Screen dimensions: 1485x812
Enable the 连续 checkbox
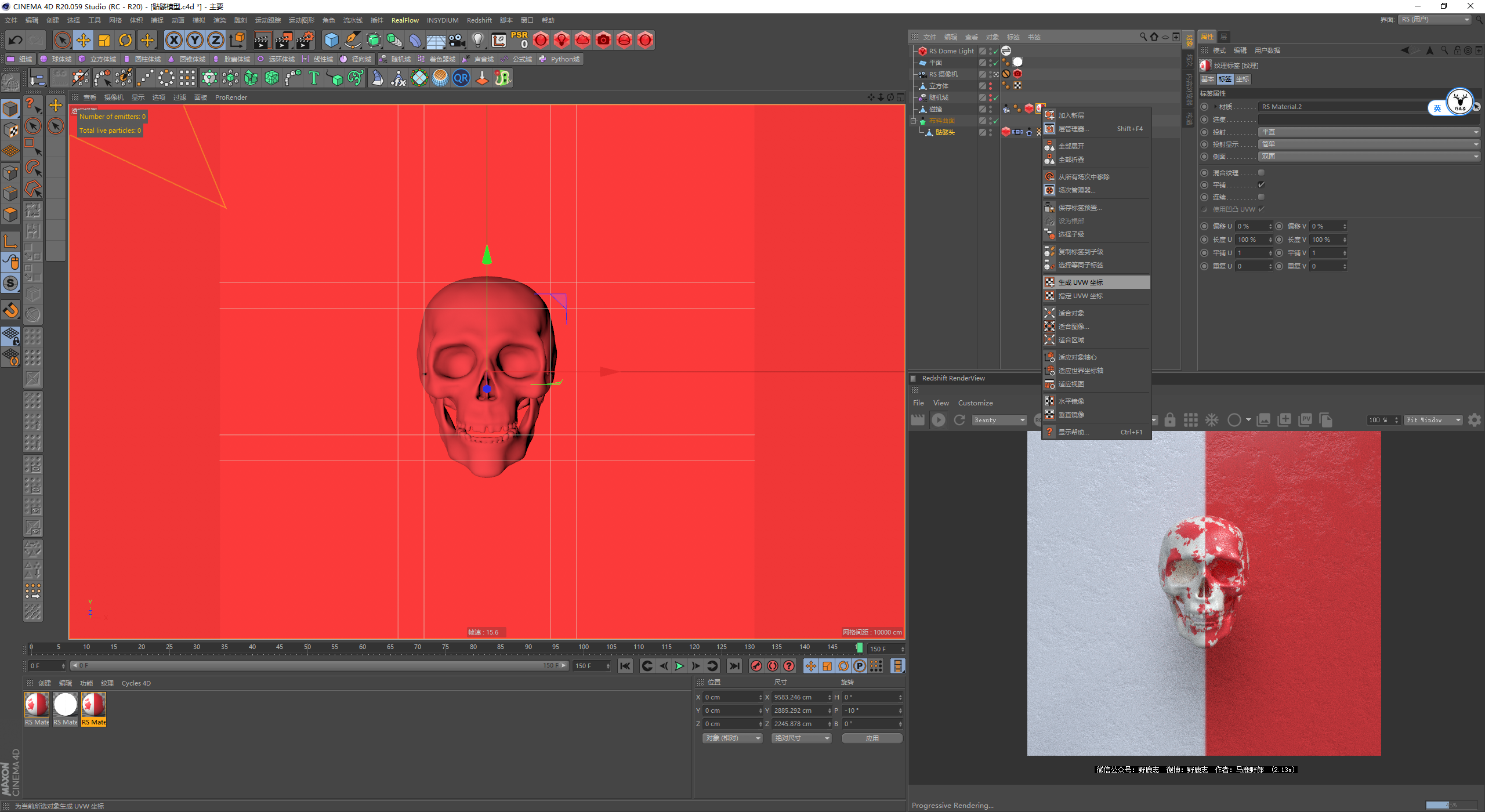tap(1261, 197)
